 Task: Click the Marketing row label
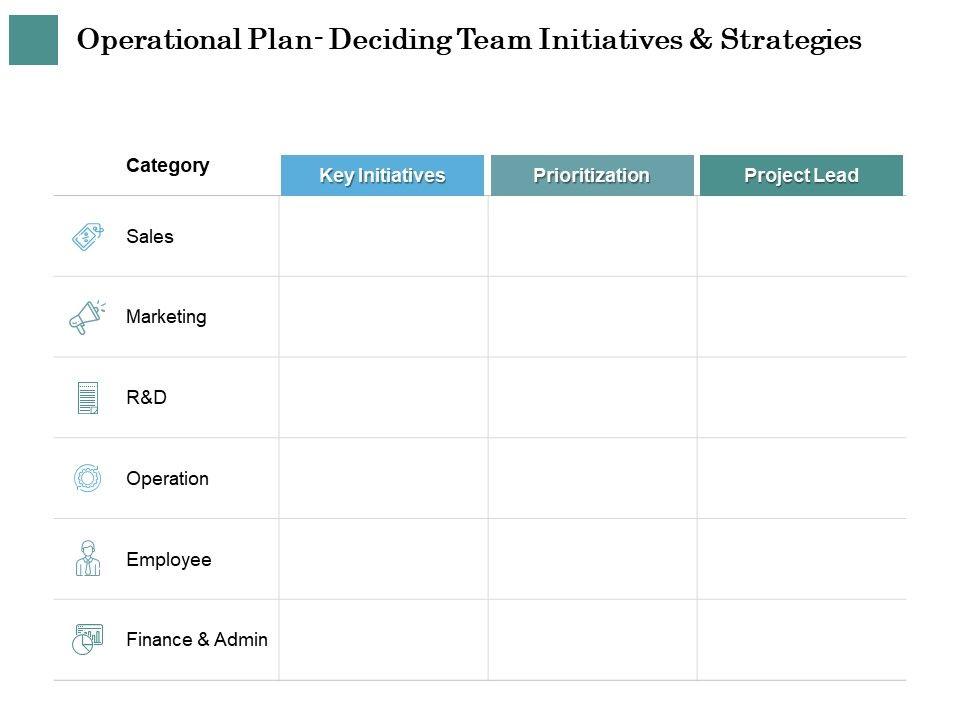166,317
